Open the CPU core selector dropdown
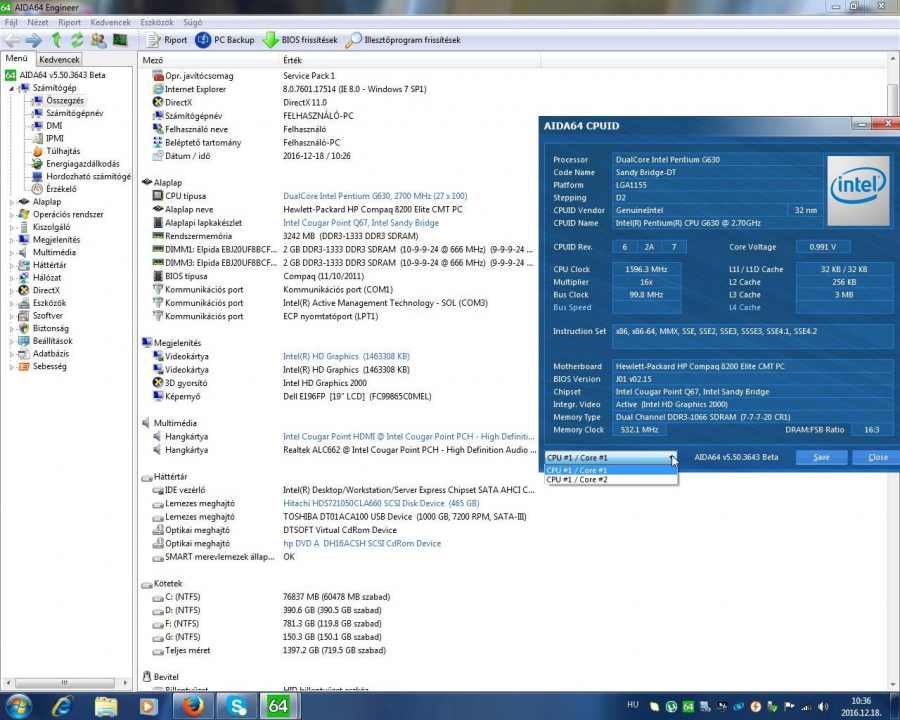This screenshot has width=900, height=720. point(611,458)
